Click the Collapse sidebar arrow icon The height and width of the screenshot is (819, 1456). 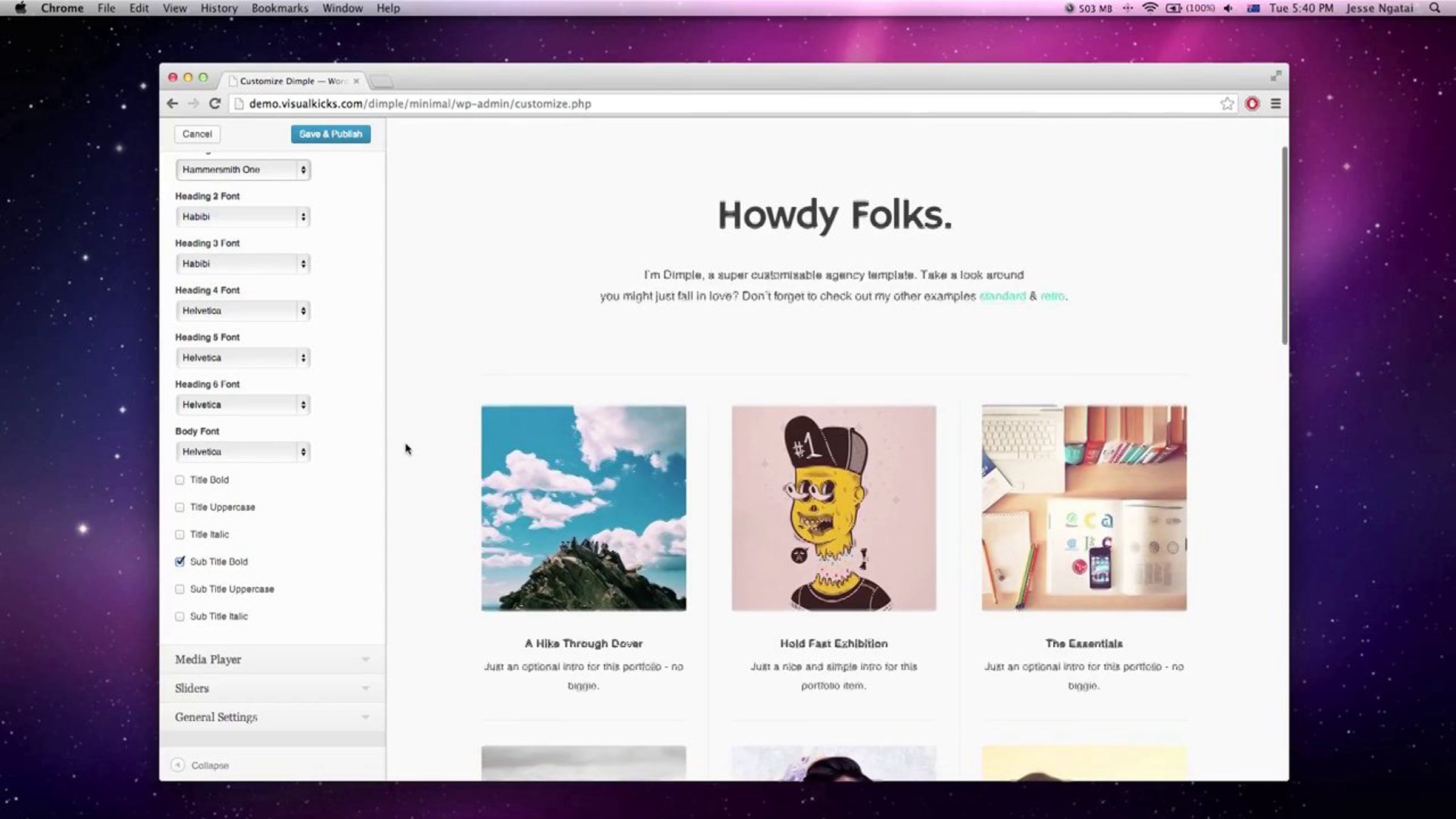178,765
